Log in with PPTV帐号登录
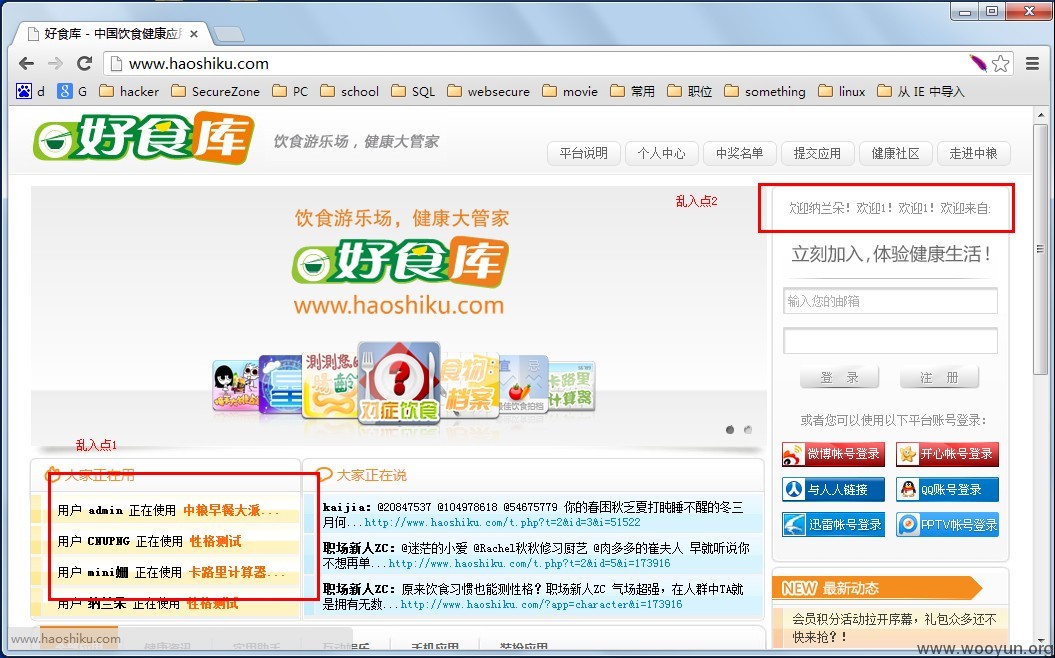Viewport: 1055px width, 658px height. click(947, 524)
